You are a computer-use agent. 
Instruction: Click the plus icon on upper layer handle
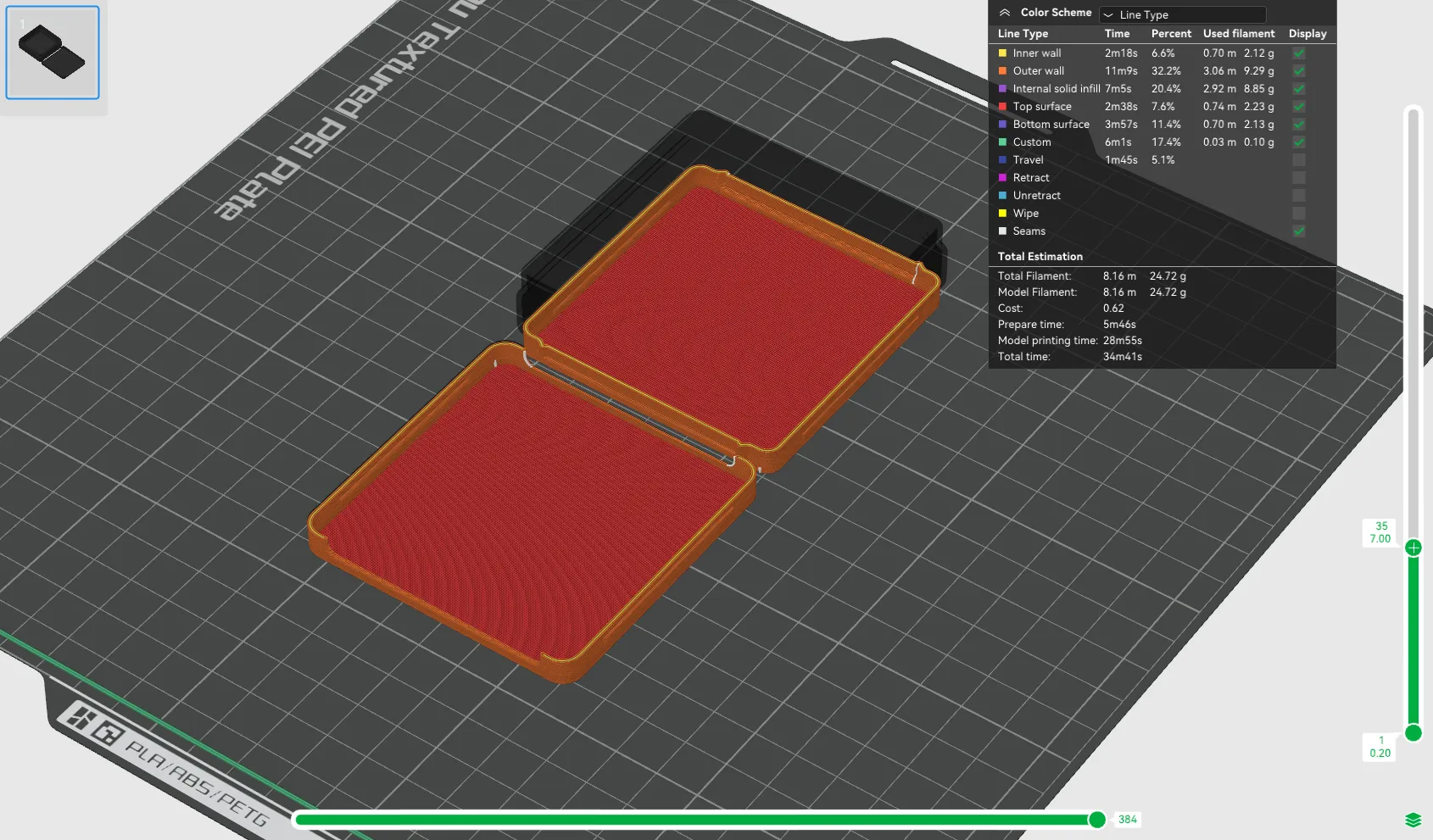pyautogui.click(x=1413, y=548)
